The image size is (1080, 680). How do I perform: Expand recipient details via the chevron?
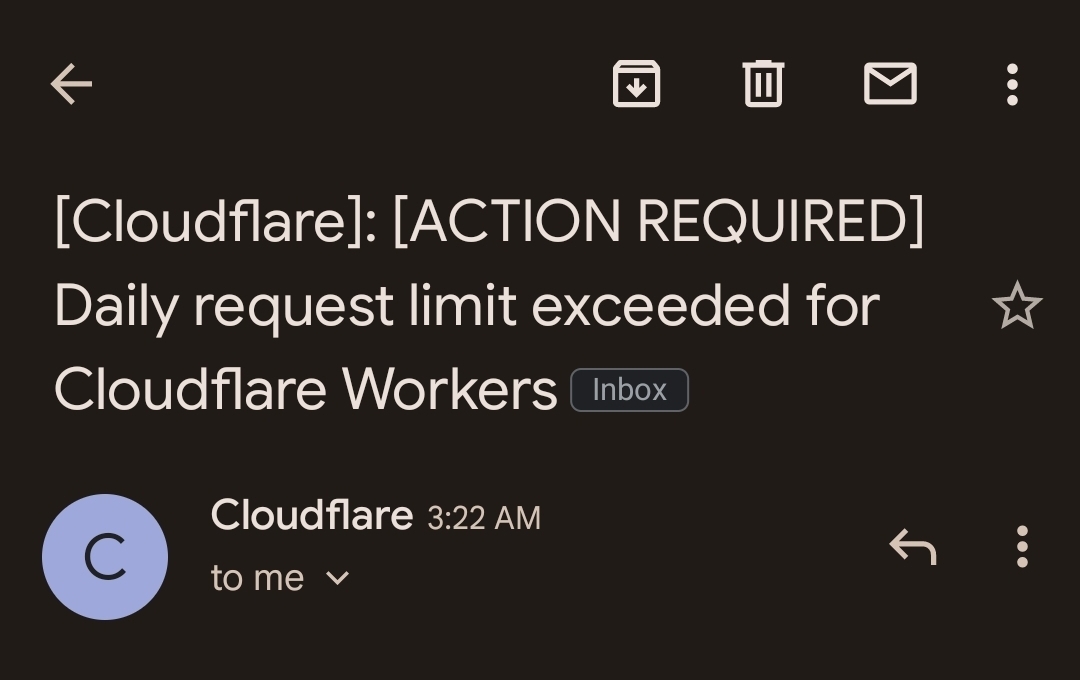click(337, 578)
